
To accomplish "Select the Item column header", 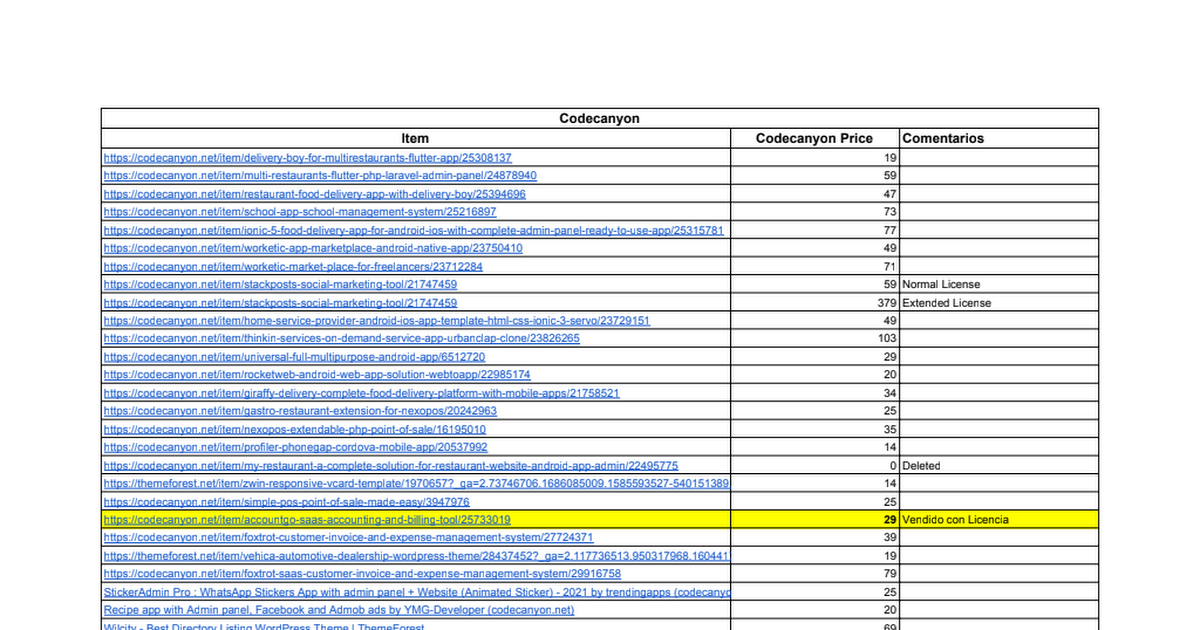I will (415, 138).
